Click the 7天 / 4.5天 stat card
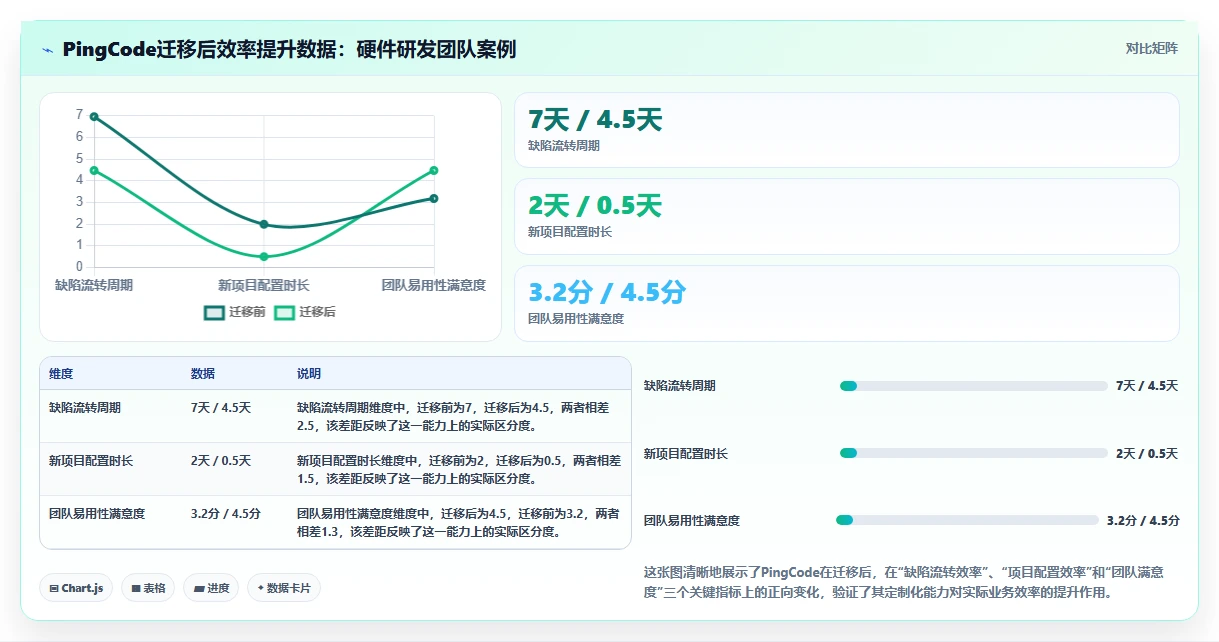Viewport: 1219px width, 642px height. (x=846, y=130)
